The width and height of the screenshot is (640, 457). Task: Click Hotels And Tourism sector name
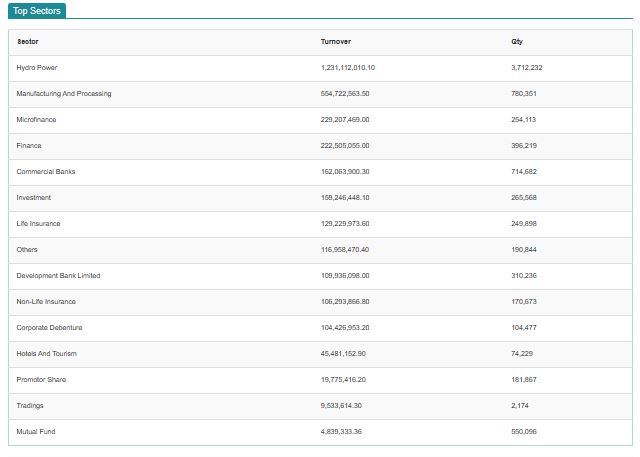pos(47,354)
